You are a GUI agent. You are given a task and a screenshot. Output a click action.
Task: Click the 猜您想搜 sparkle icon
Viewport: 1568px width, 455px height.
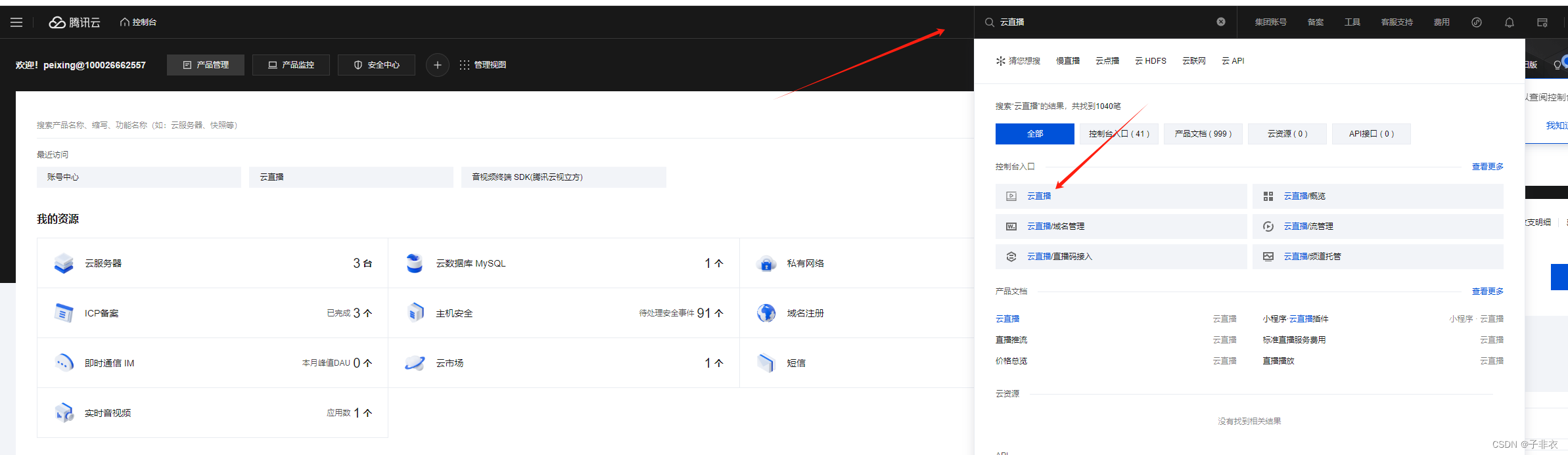(1000, 61)
